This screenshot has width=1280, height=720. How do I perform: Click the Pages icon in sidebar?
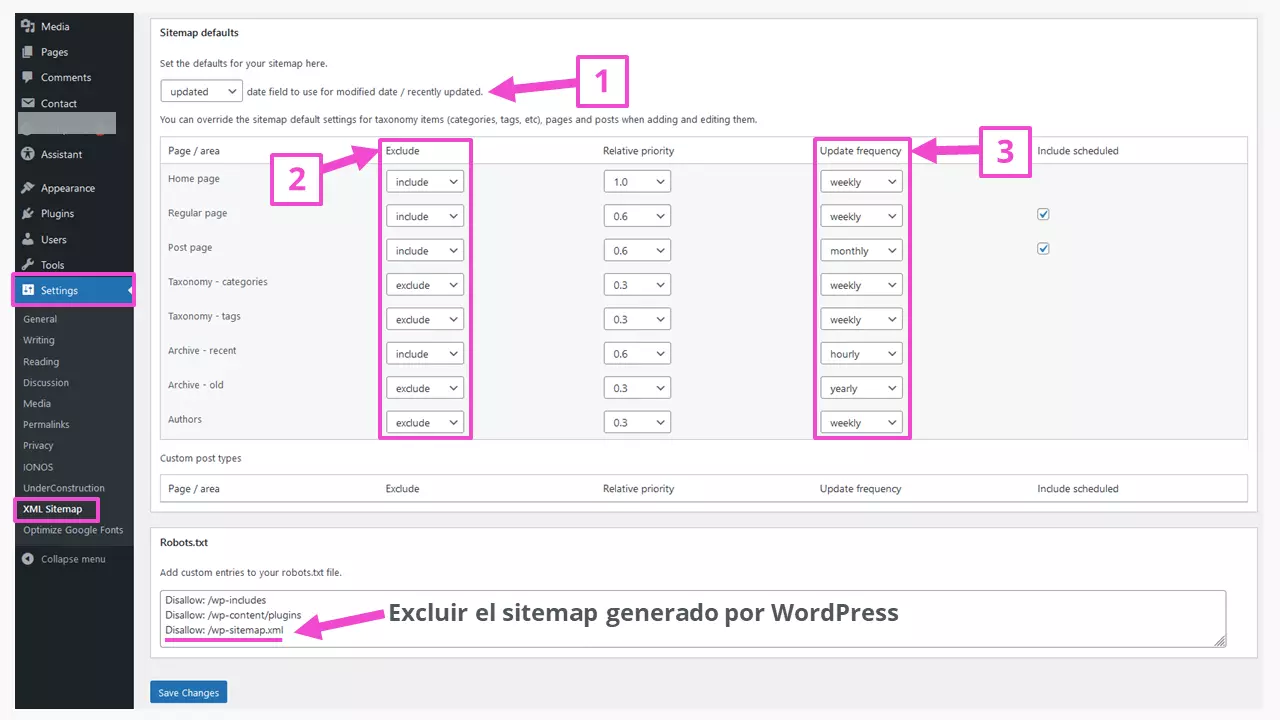point(28,52)
